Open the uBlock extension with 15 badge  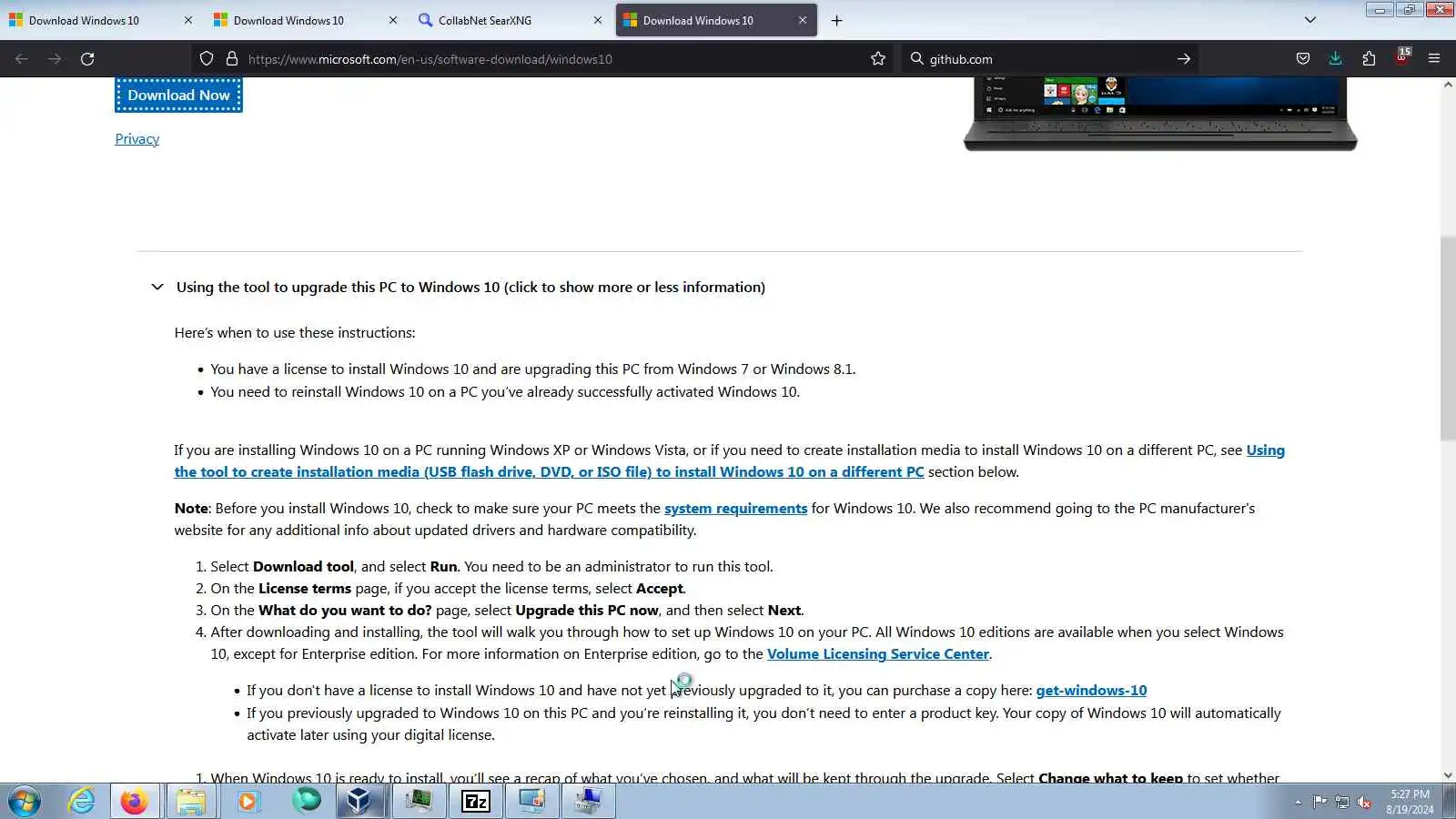pyautogui.click(x=1402, y=57)
